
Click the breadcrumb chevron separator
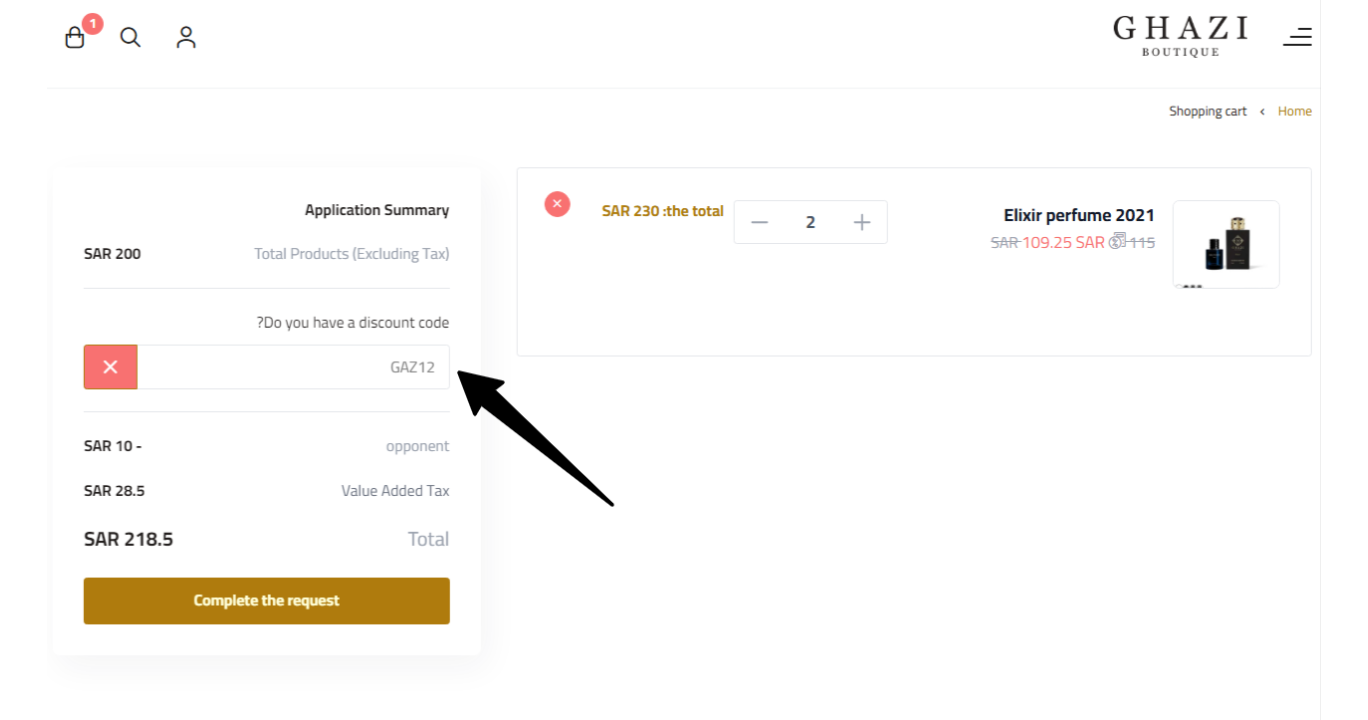pyautogui.click(x=1262, y=111)
